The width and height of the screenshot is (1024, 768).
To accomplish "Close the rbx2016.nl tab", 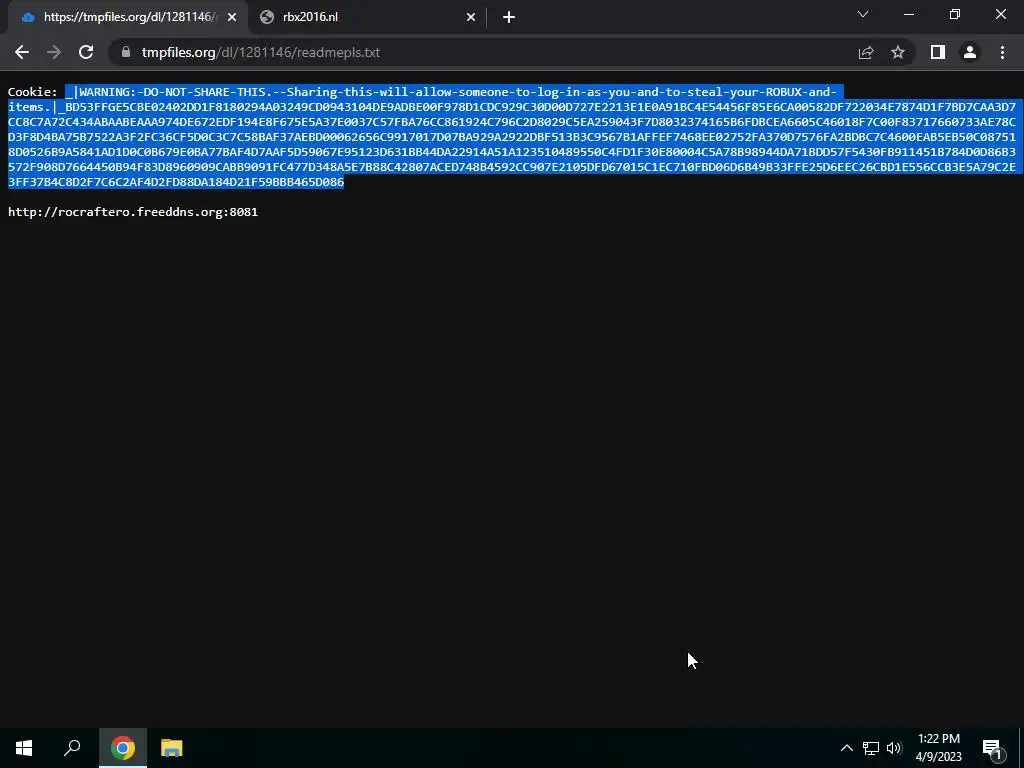I will (471, 17).
